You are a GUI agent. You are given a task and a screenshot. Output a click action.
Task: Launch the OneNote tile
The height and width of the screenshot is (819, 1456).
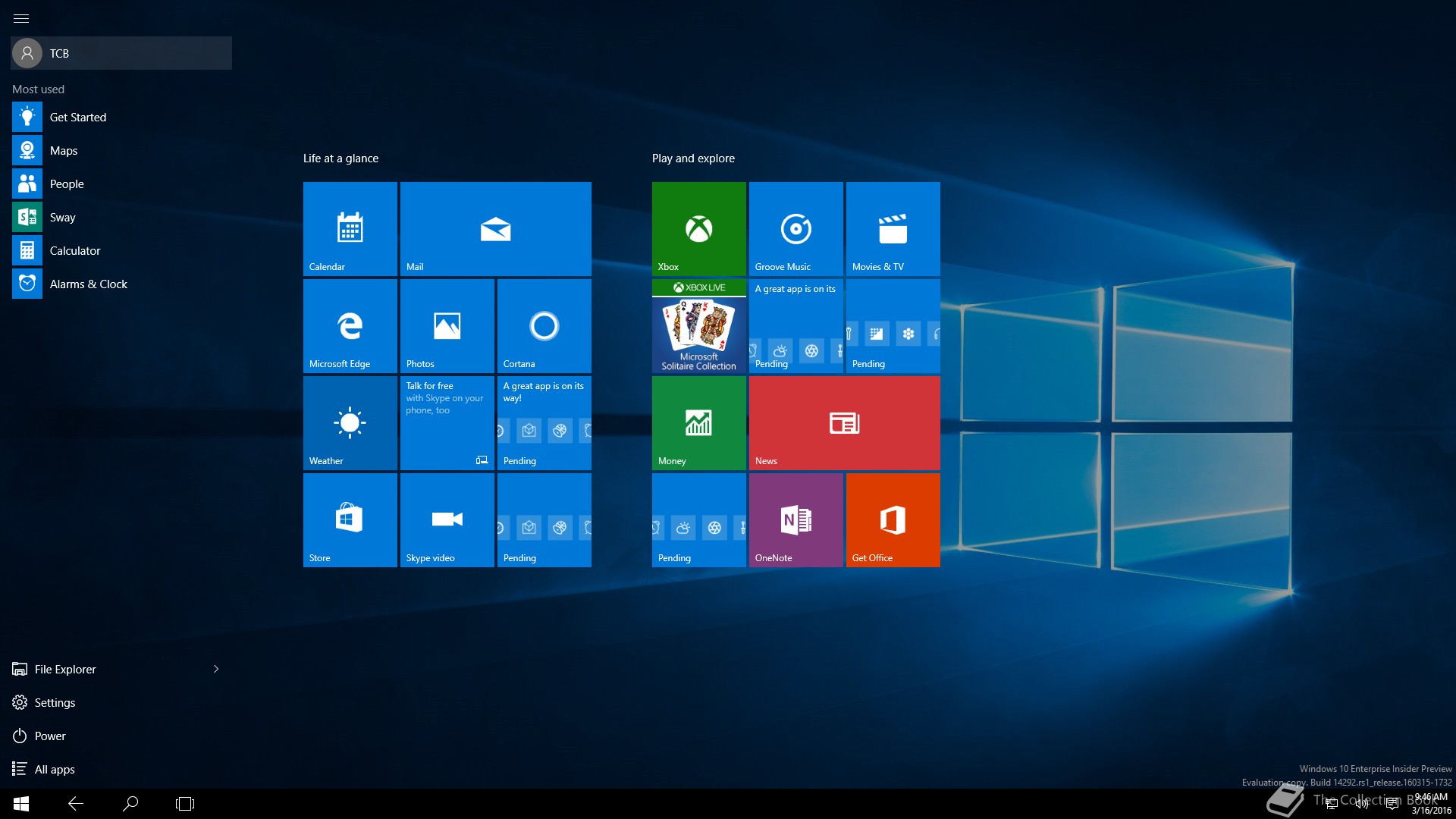pos(796,520)
